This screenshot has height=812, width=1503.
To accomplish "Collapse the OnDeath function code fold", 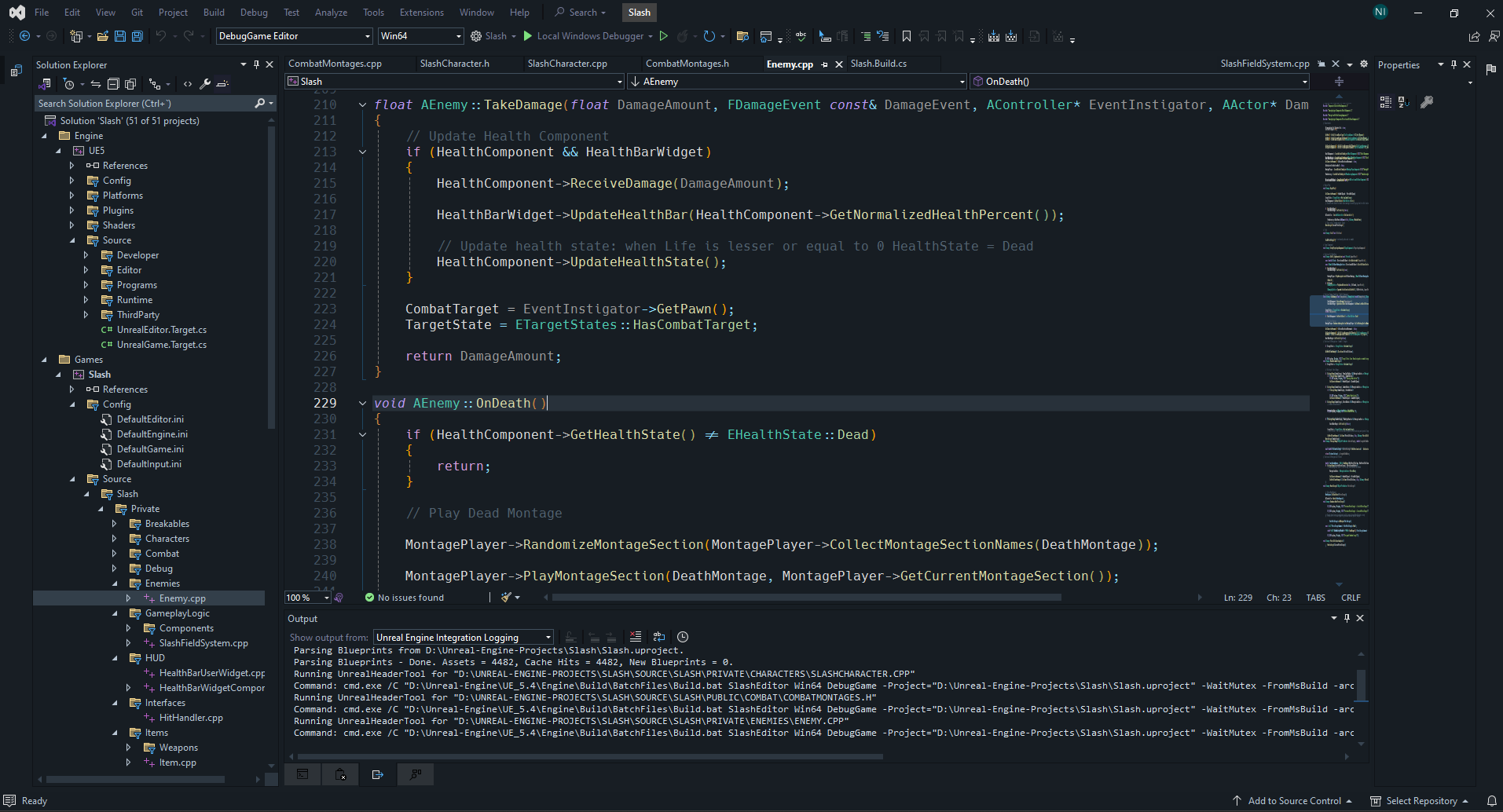I will click(362, 403).
